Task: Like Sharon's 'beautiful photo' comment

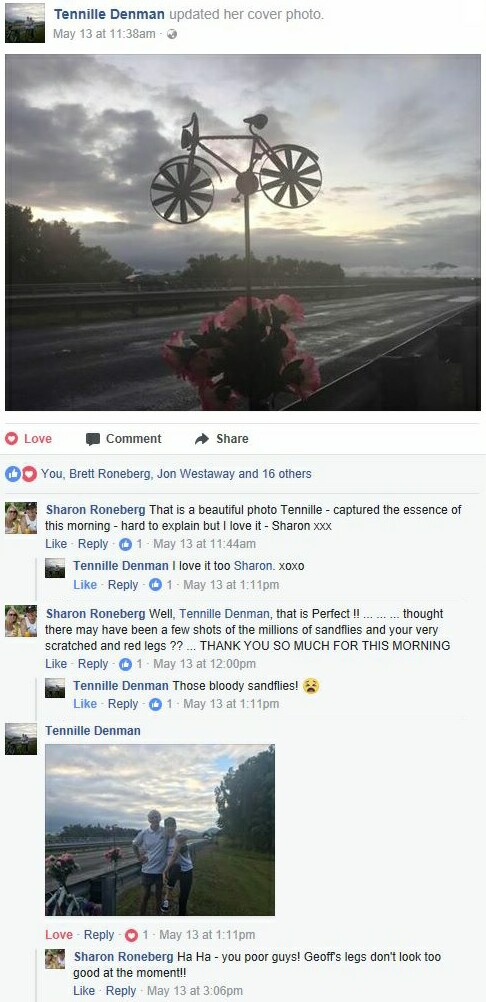Action: [x=56, y=544]
